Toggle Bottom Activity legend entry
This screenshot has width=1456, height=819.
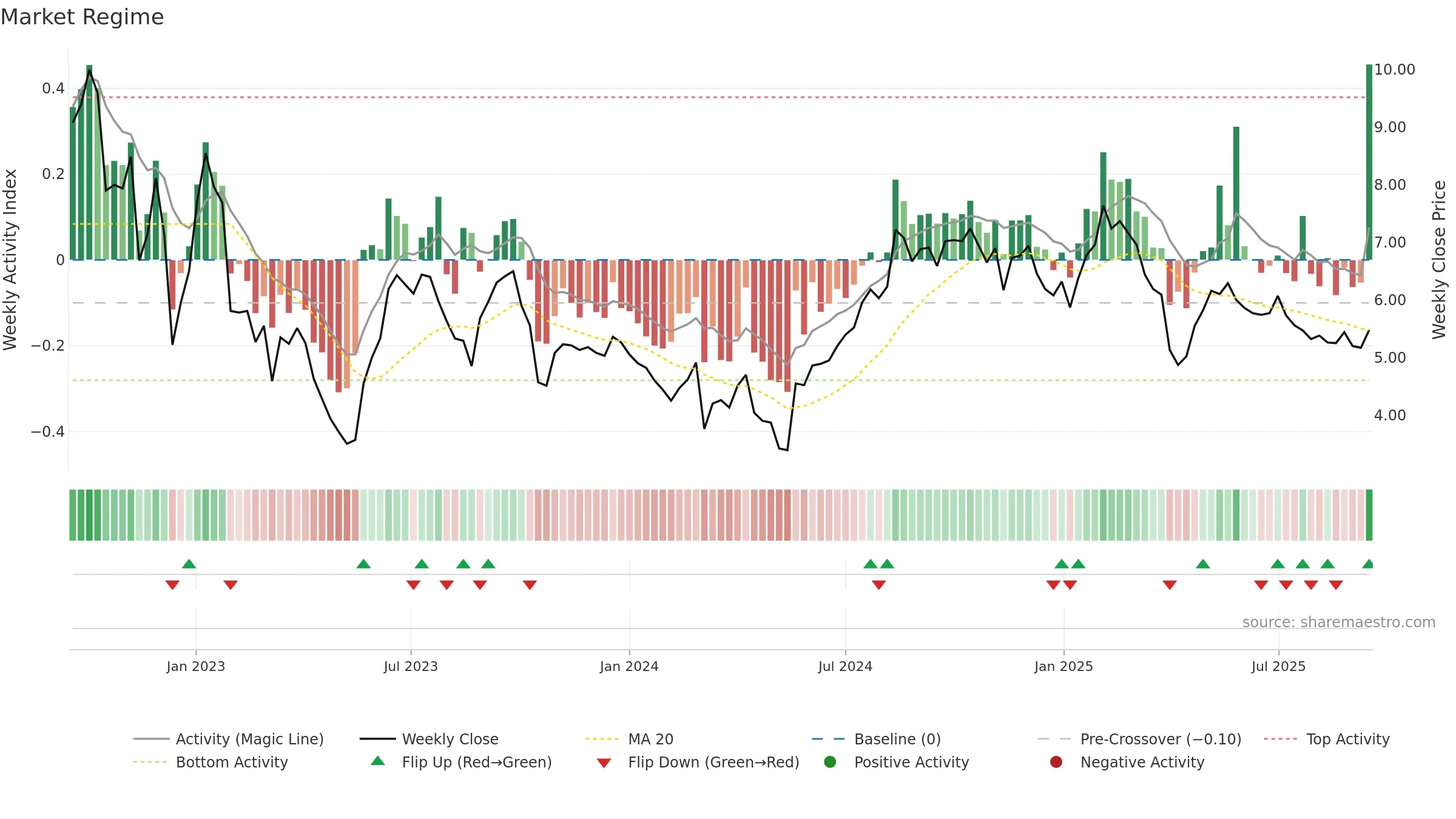point(211,762)
